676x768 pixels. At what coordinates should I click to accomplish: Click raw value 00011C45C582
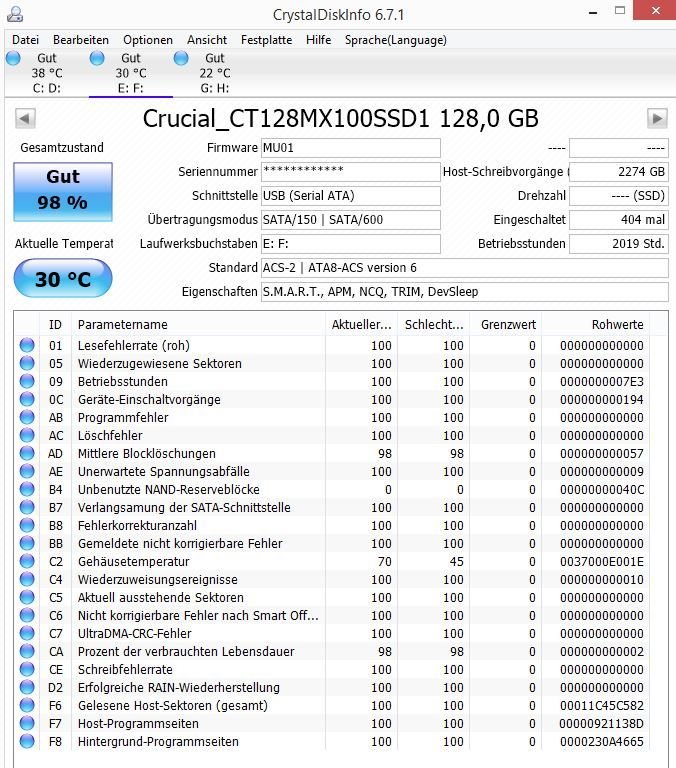602,705
